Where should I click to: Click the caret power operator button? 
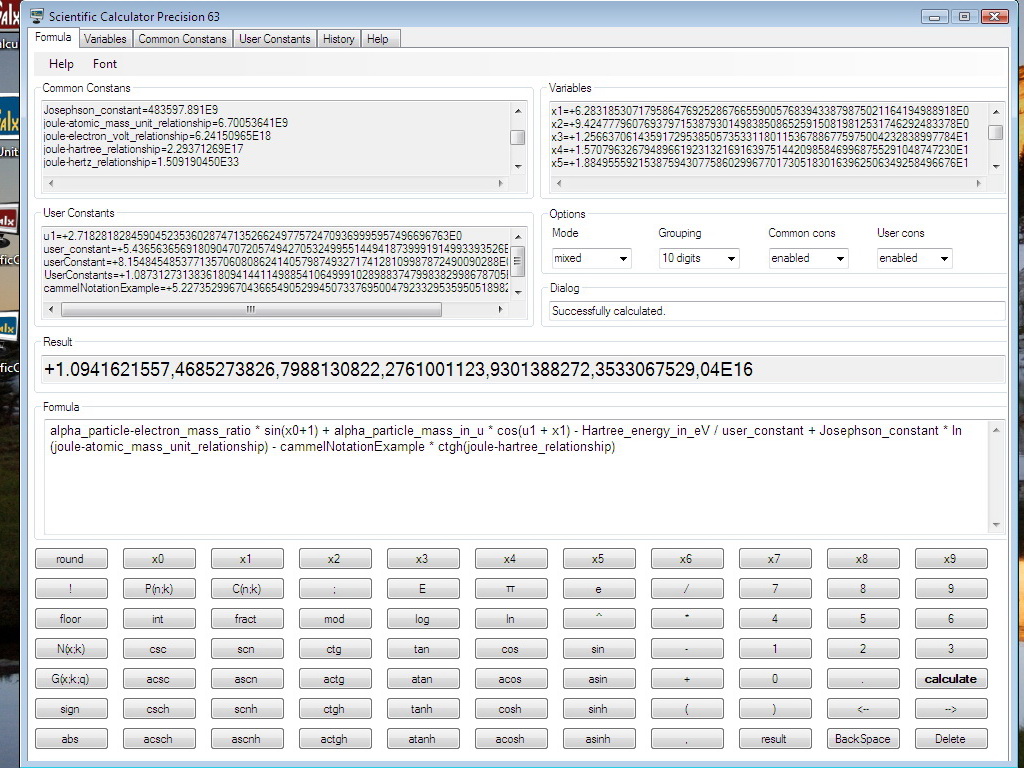pos(598,618)
